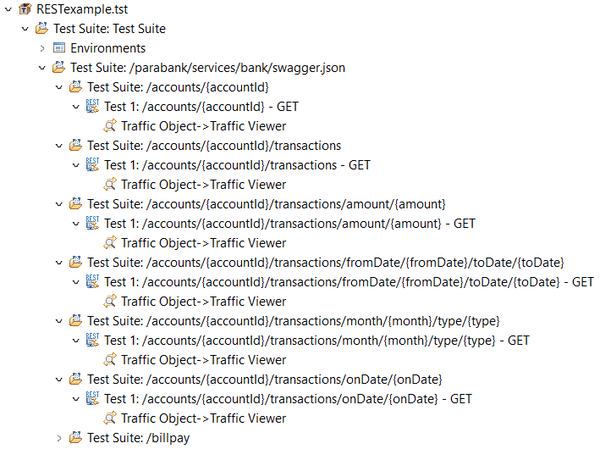Click the folder icon for Test Suite: /accounts/{accountId}/transactions/fromDate/{fromDate}/toDate/{toDate}
The height and width of the screenshot is (449, 600).
point(76,263)
